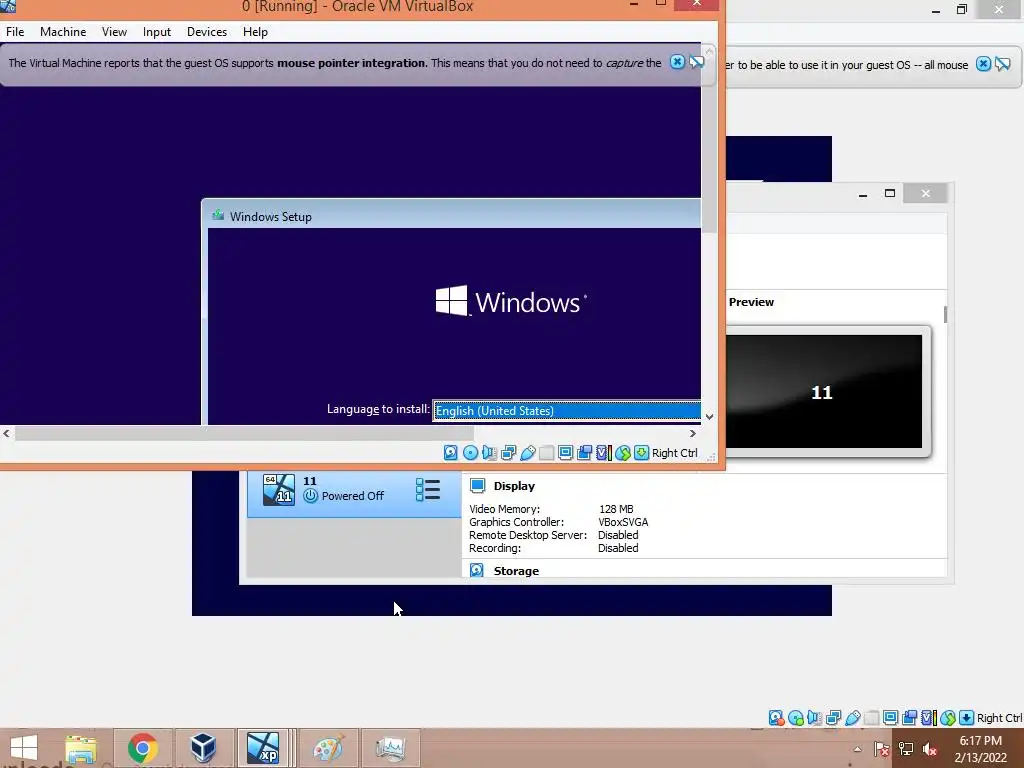Open the Action Center flag tray icon
The height and width of the screenshot is (768, 1024).
[x=882, y=749]
